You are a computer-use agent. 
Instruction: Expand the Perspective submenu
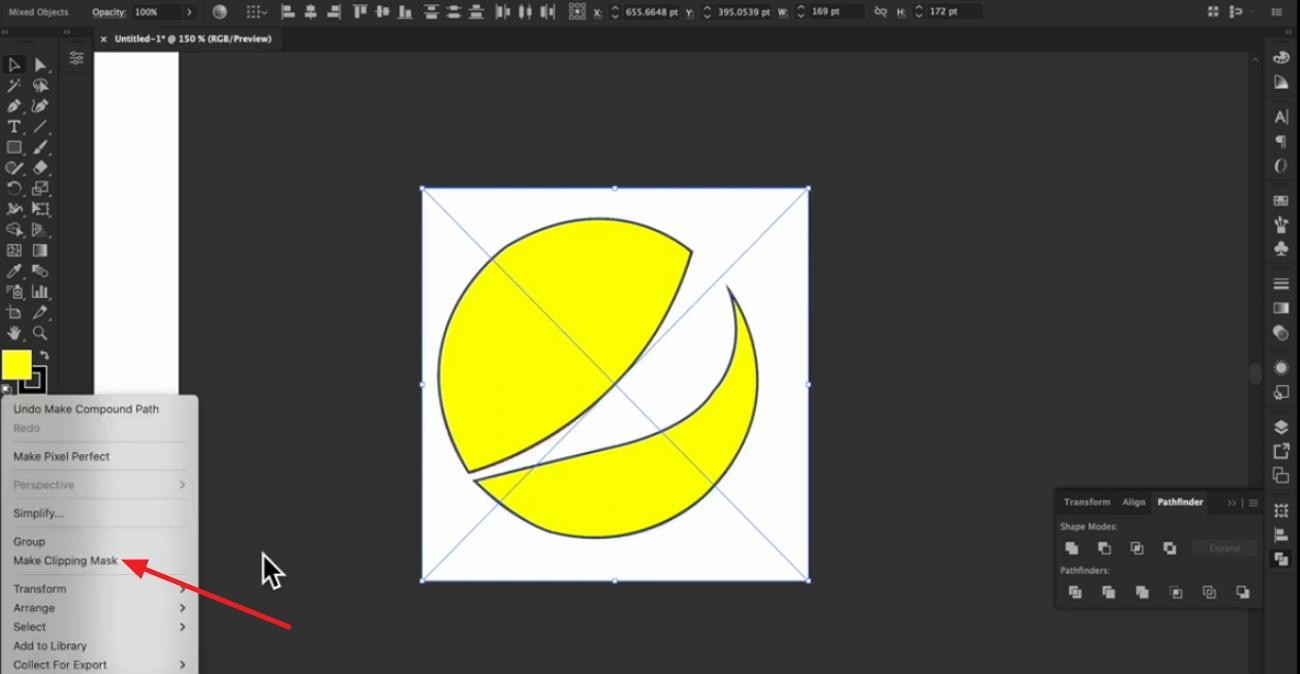183,485
